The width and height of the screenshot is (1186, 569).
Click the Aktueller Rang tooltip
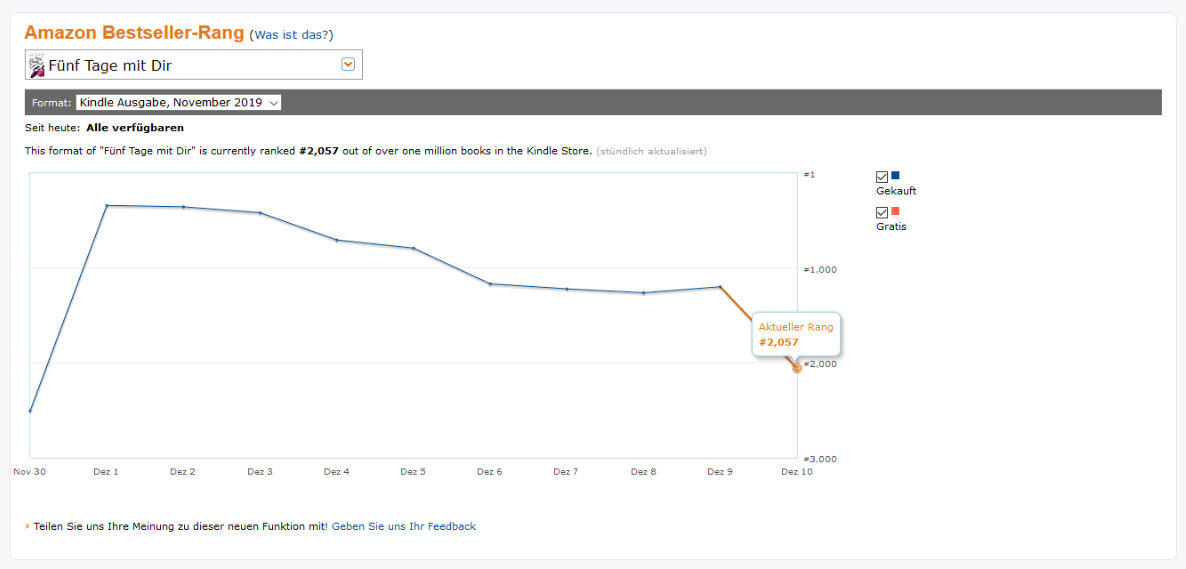[x=796, y=334]
